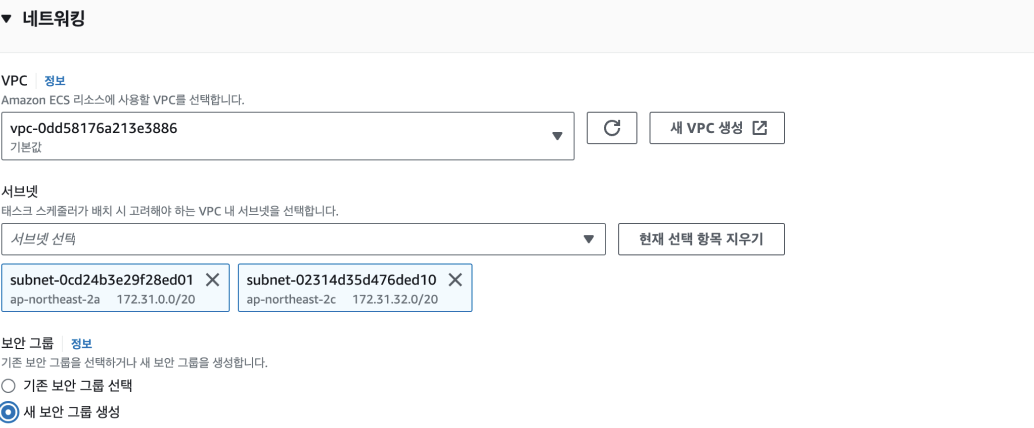Viewport: 1034px width, 428px height.
Task: Click the refresh VPC list icon
Action: [612, 128]
